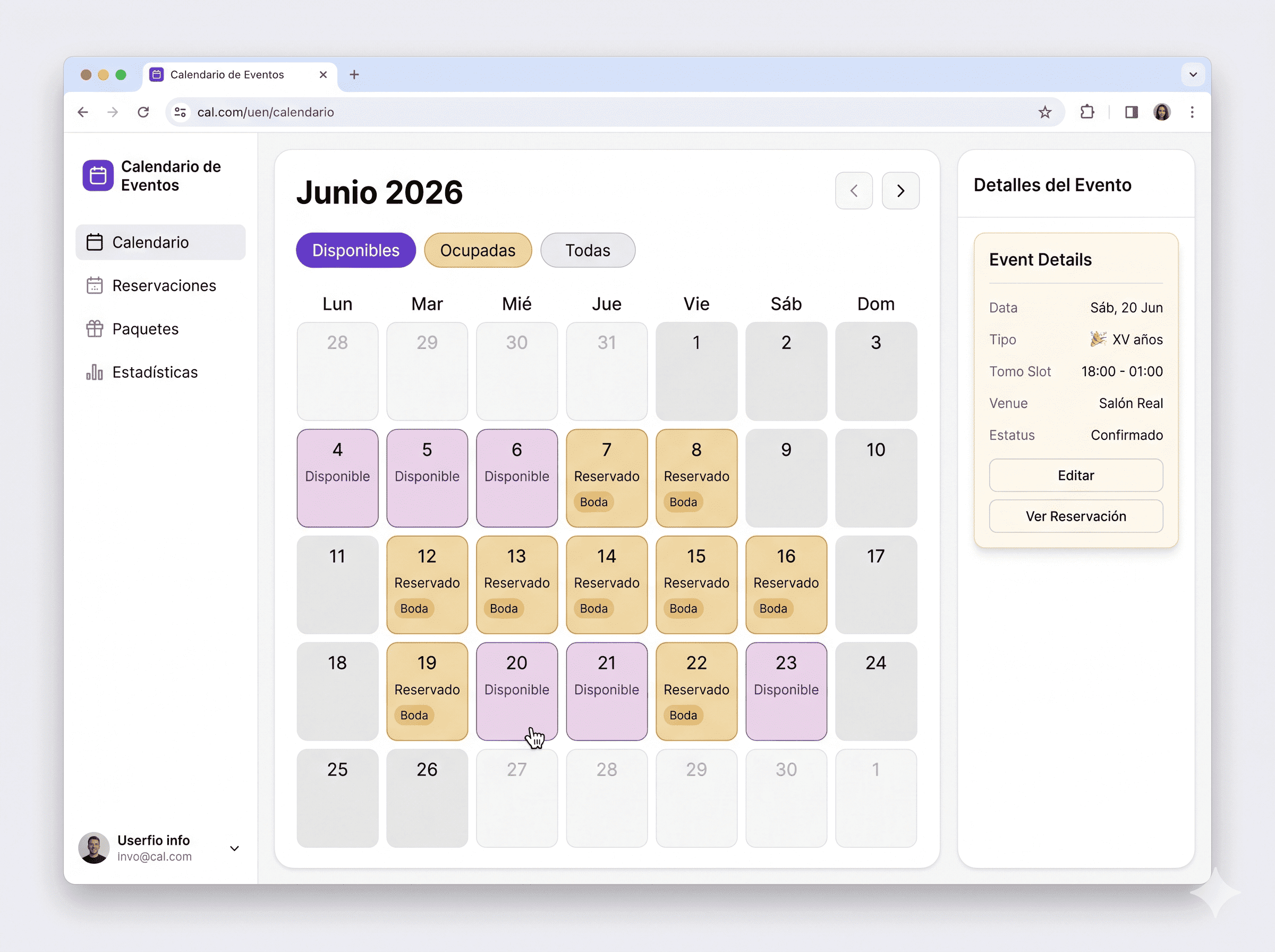Select available day 4

pos(338,478)
